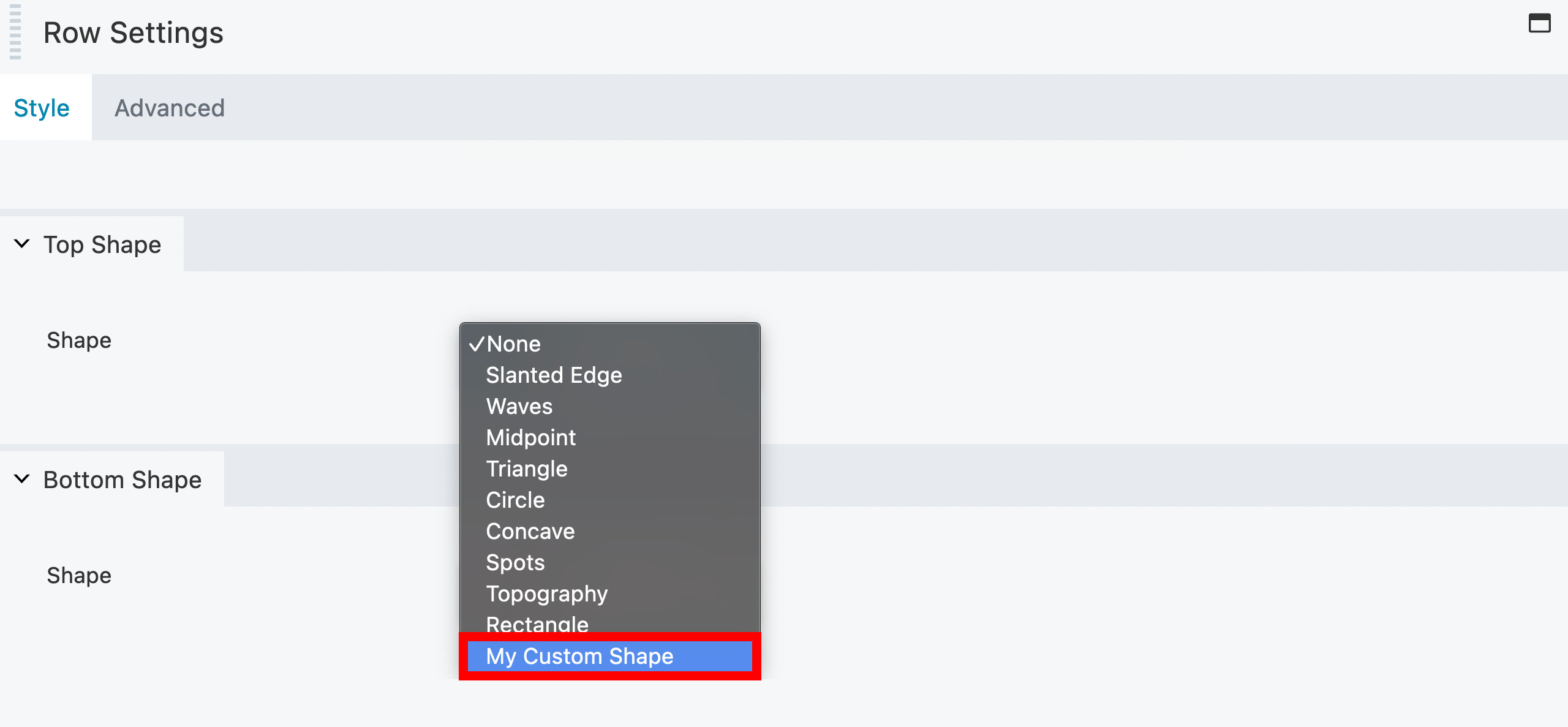Switch to the Style tab
The height and width of the screenshot is (727, 1568).
(x=42, y=108)
